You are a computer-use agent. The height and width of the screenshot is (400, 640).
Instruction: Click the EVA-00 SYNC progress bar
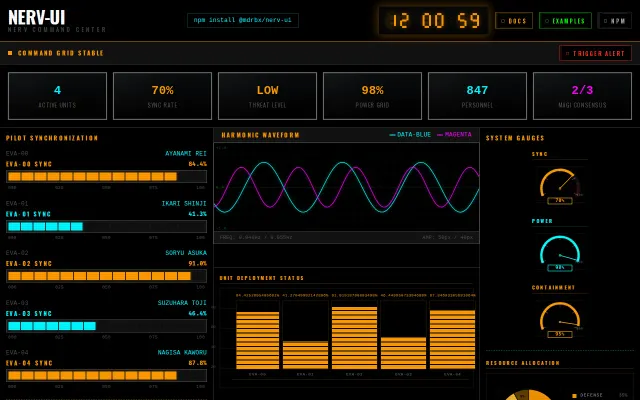tap(107, 176)
